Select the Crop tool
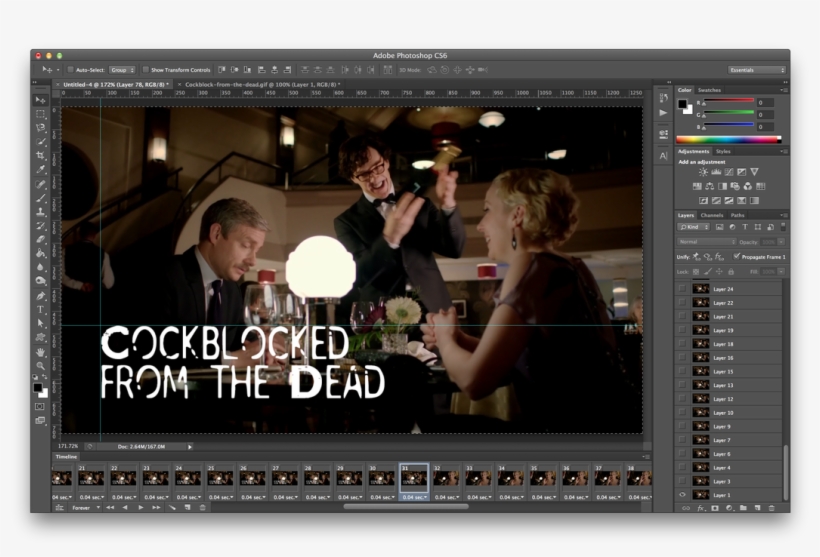The width and height of the screenshot is (820, 557). point(41,156)
